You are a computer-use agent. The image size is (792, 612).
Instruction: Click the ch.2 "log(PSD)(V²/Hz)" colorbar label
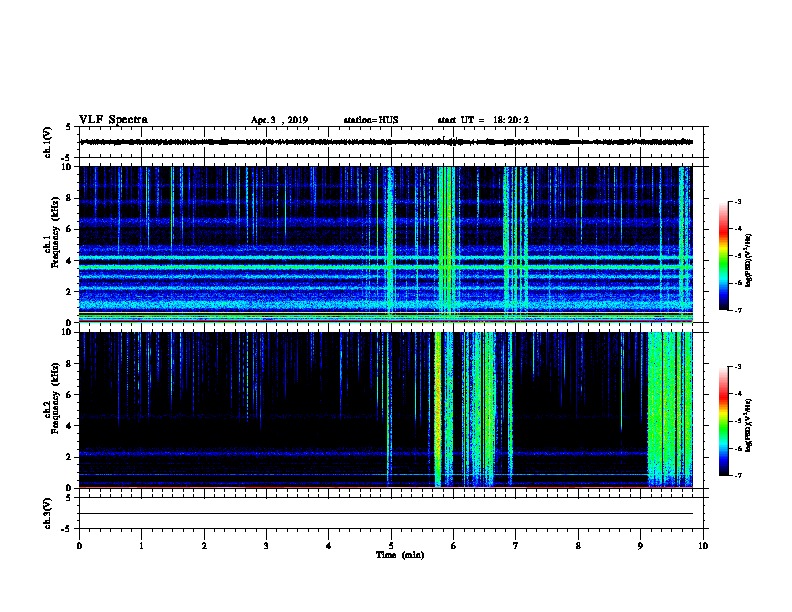coord(748,426)
